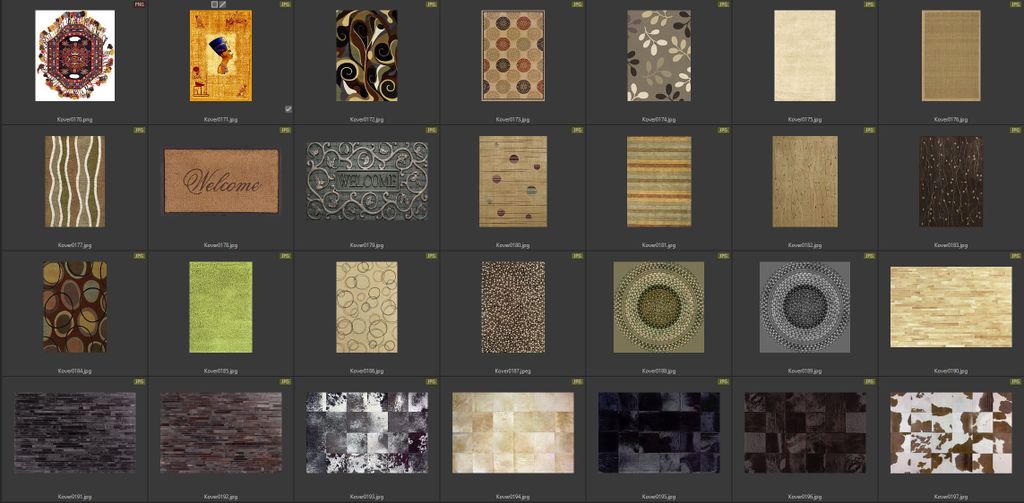Click the Kover0186.jpg filename label
The image size is (1024, 503).
367,371
